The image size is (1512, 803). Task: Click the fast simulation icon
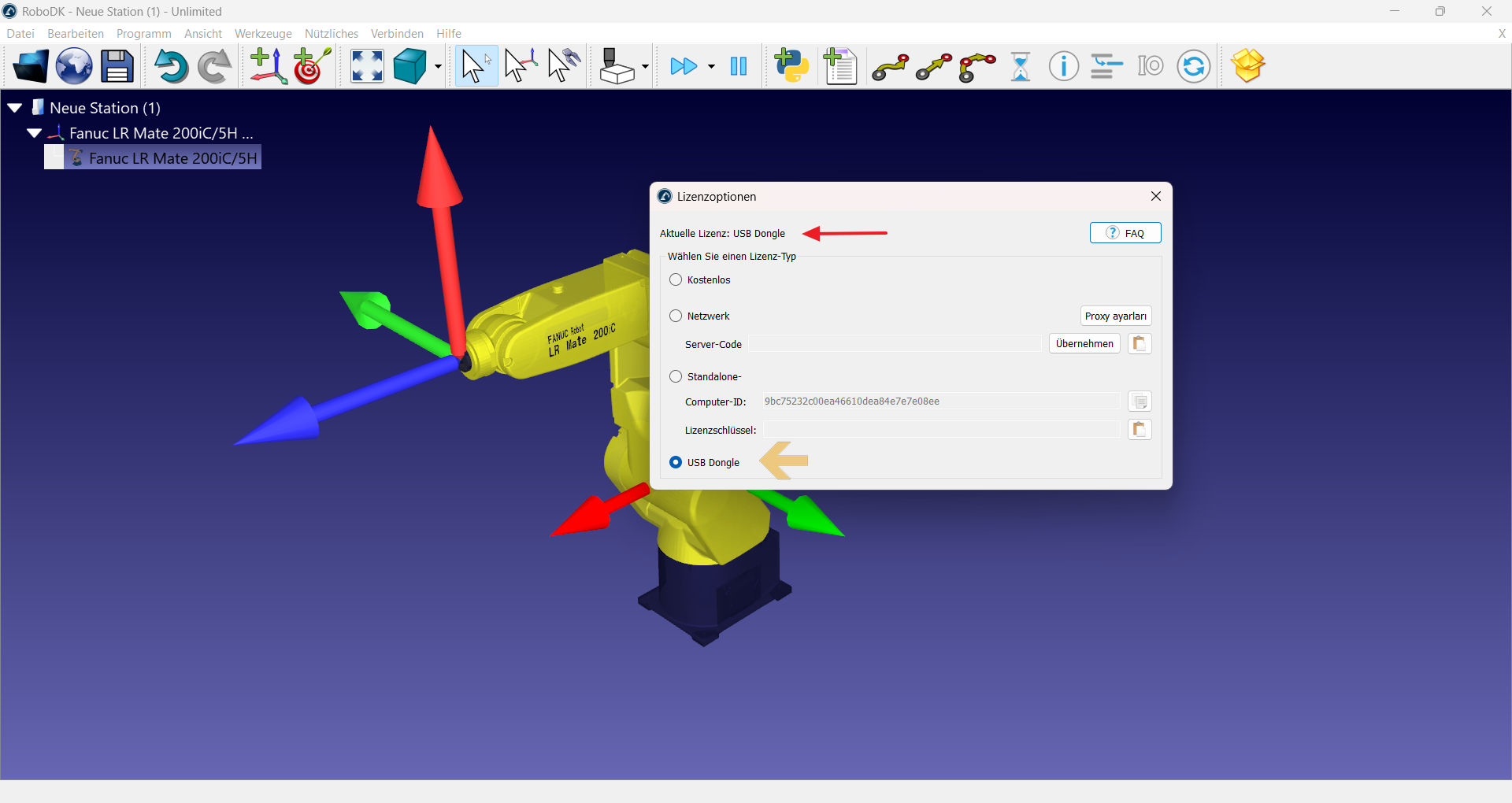(684, 66)
